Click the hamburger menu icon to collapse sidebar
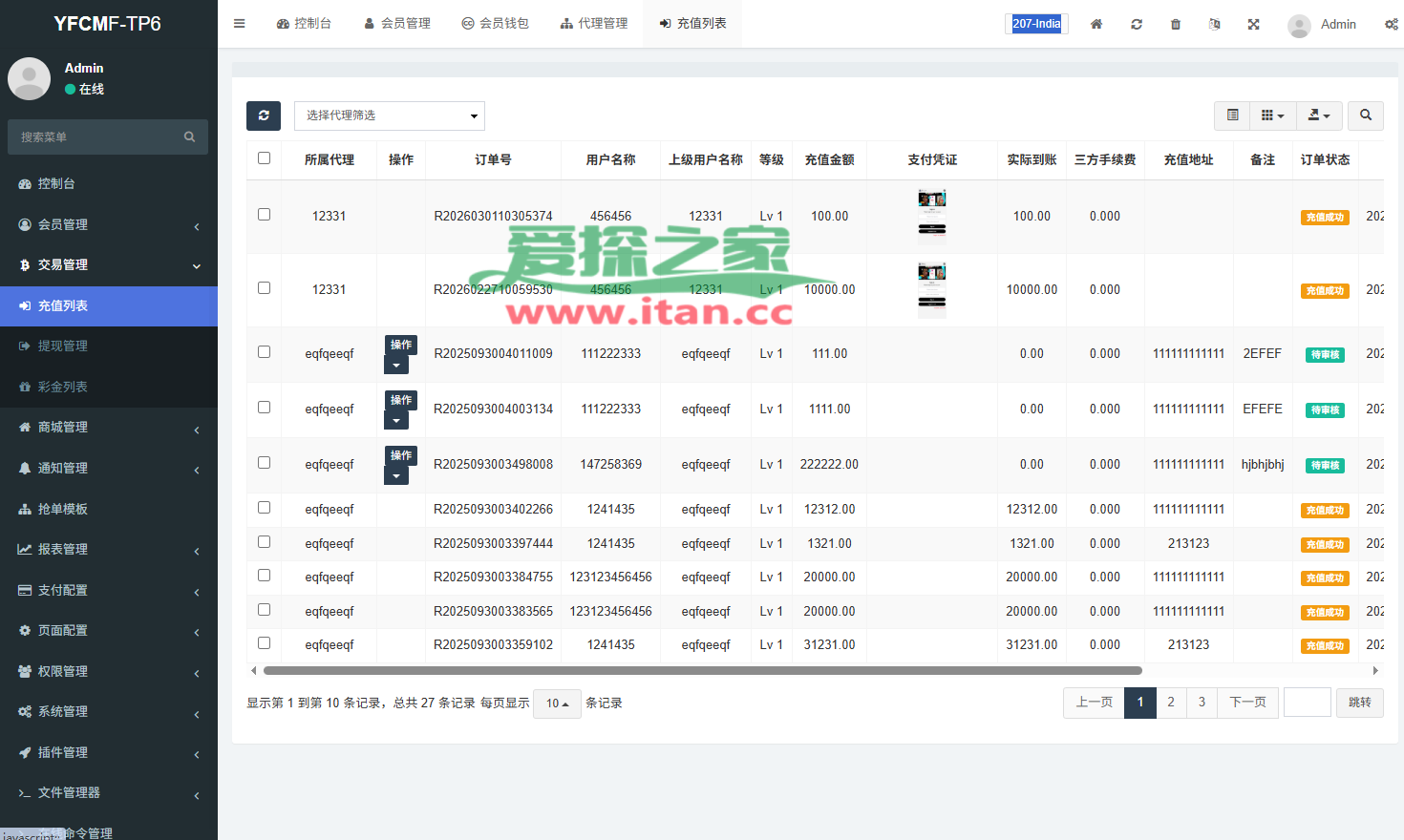1404x840 pixels. point(239,24)
